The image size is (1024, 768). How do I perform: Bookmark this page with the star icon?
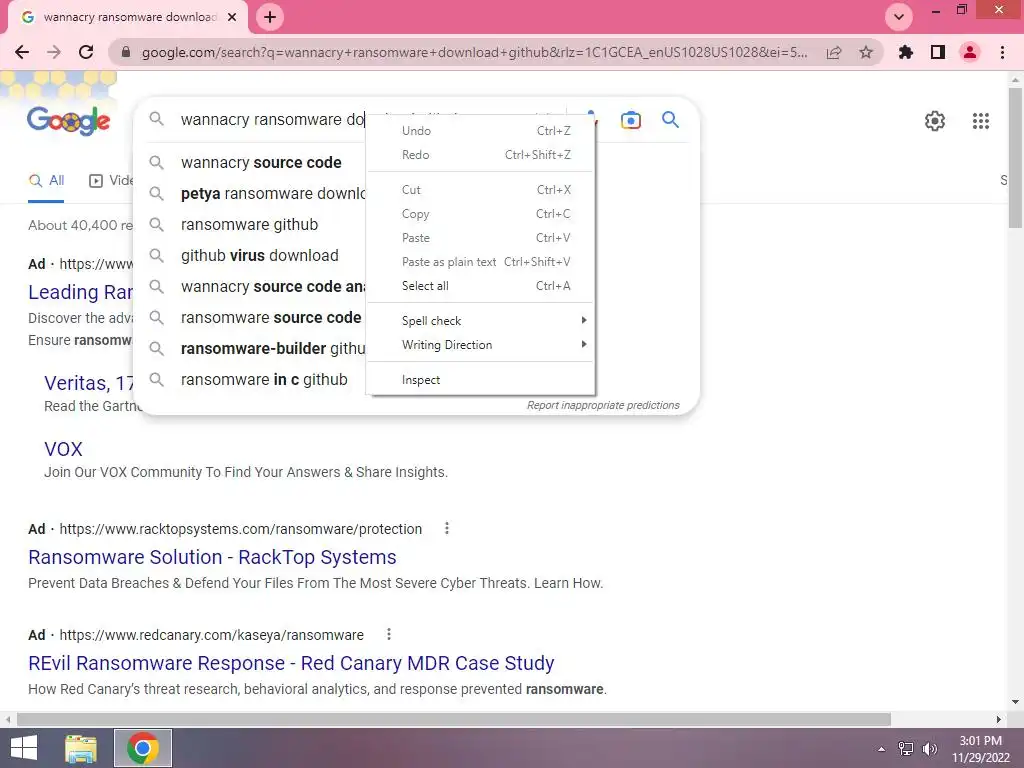point(866,52)
